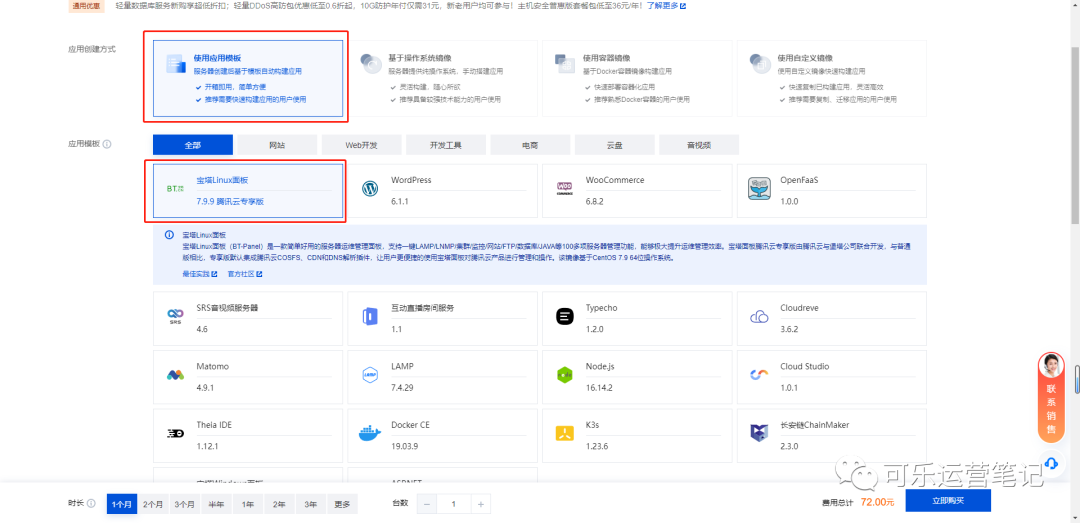Click the Cloudreve cloud icon

(759, 317)
